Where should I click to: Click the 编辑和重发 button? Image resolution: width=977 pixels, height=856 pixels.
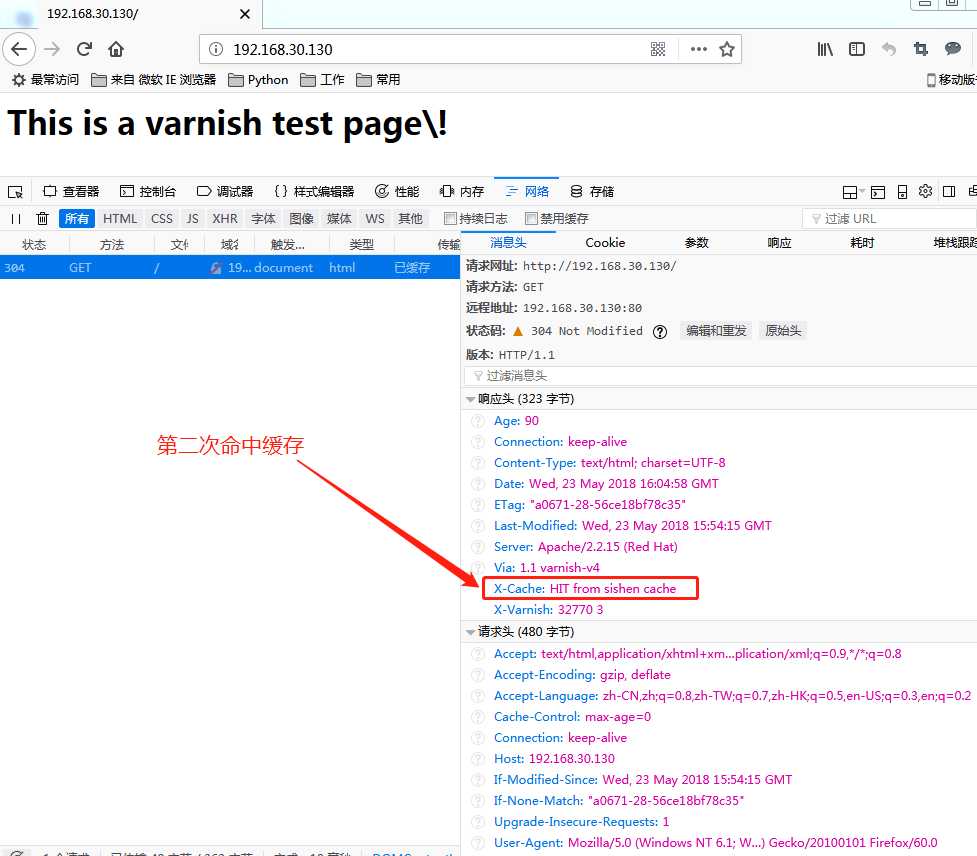click(716, 331)
